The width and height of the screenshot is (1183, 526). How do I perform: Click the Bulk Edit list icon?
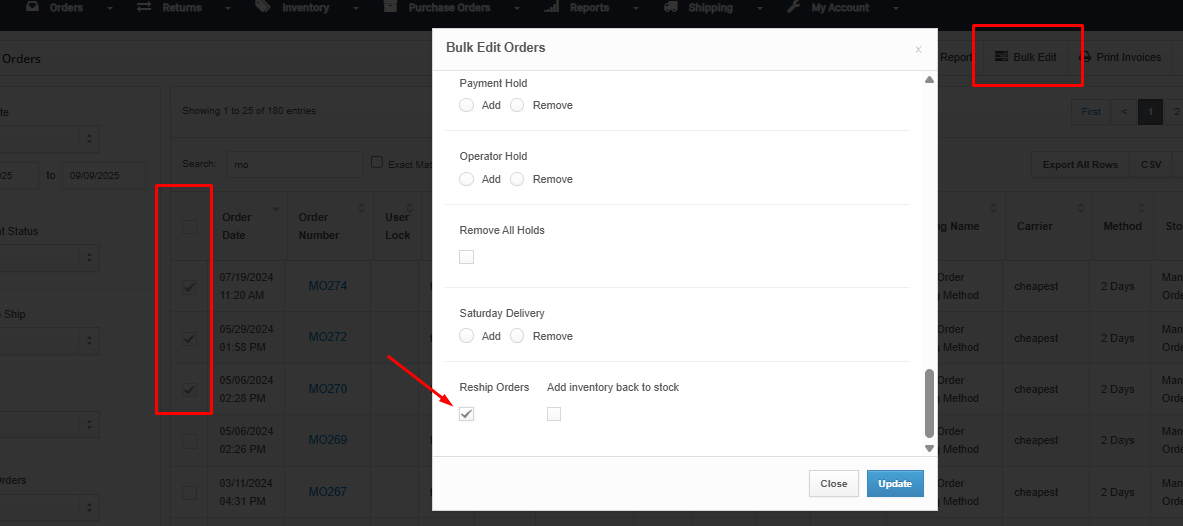1002,57
